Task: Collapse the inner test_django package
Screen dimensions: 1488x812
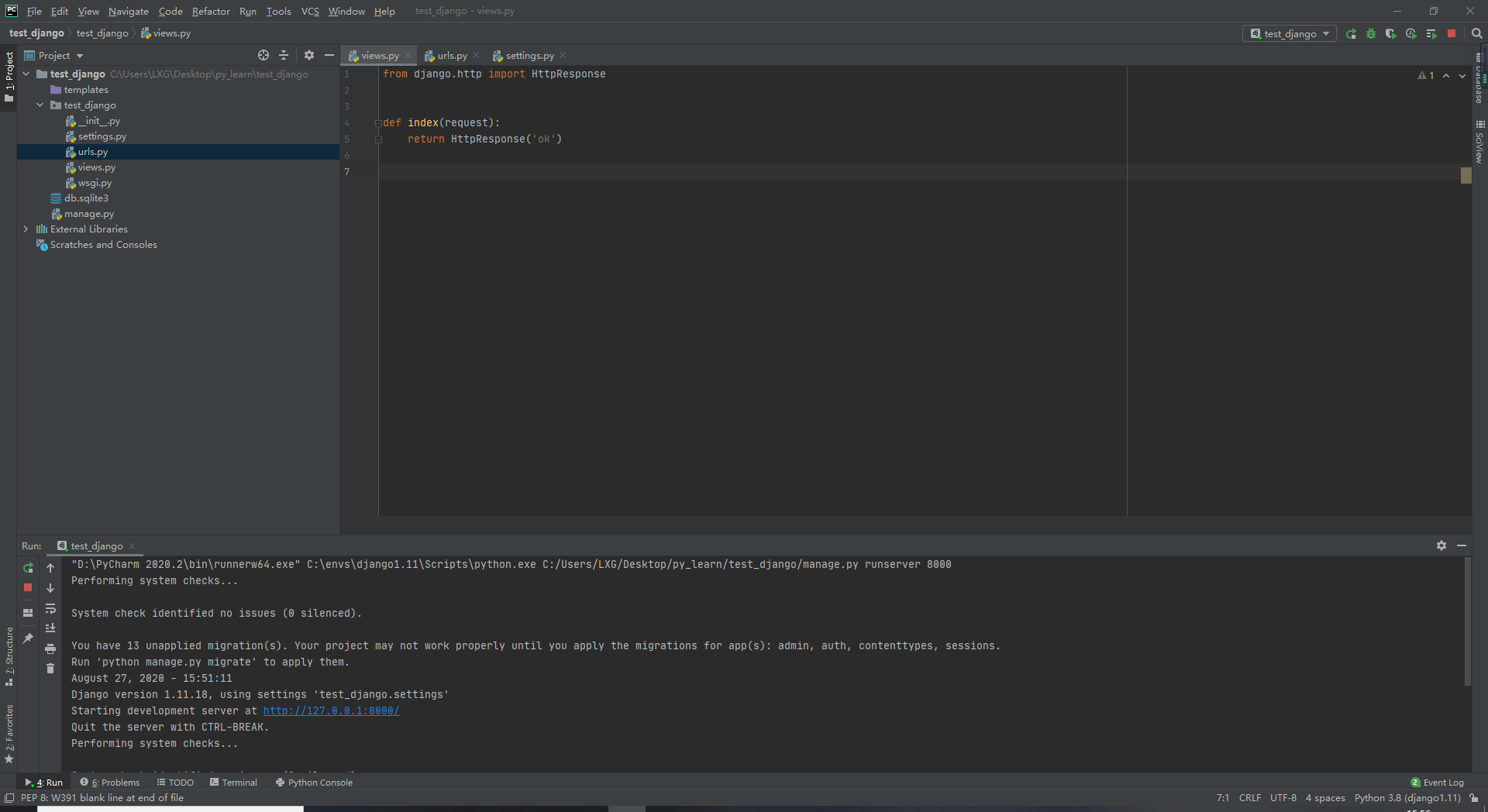Action: (40, 105)
